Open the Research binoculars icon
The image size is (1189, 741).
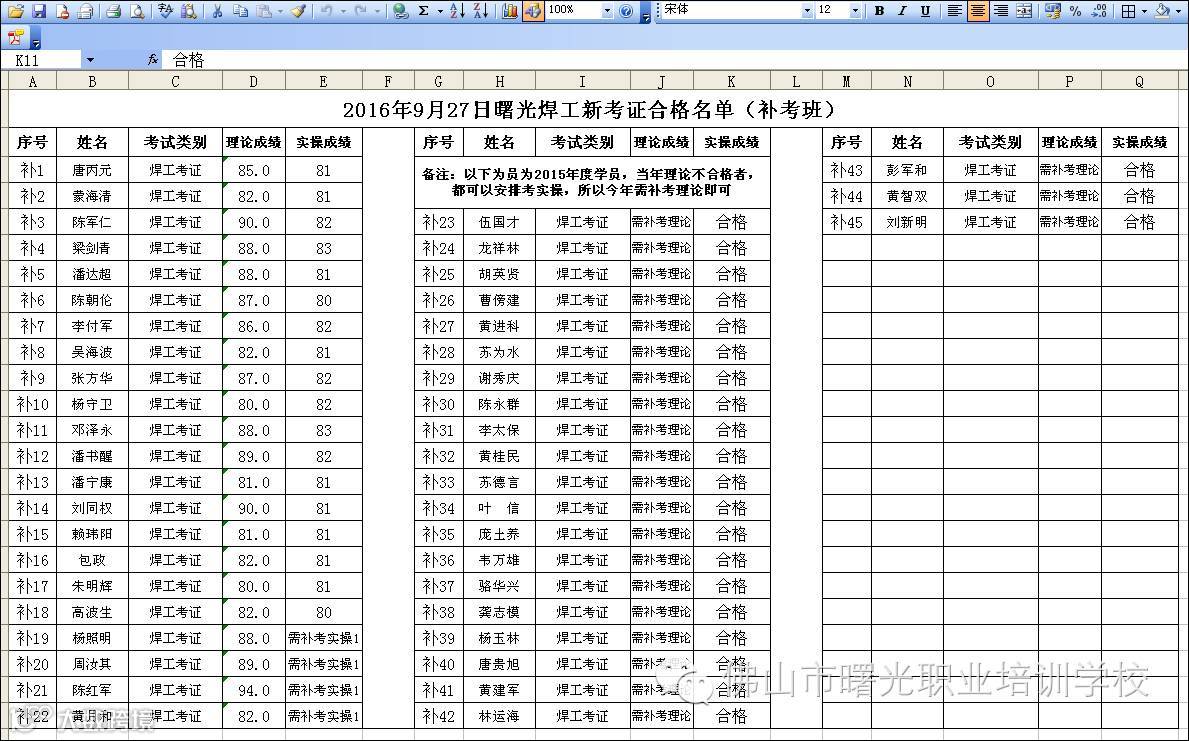coord(188,11)
